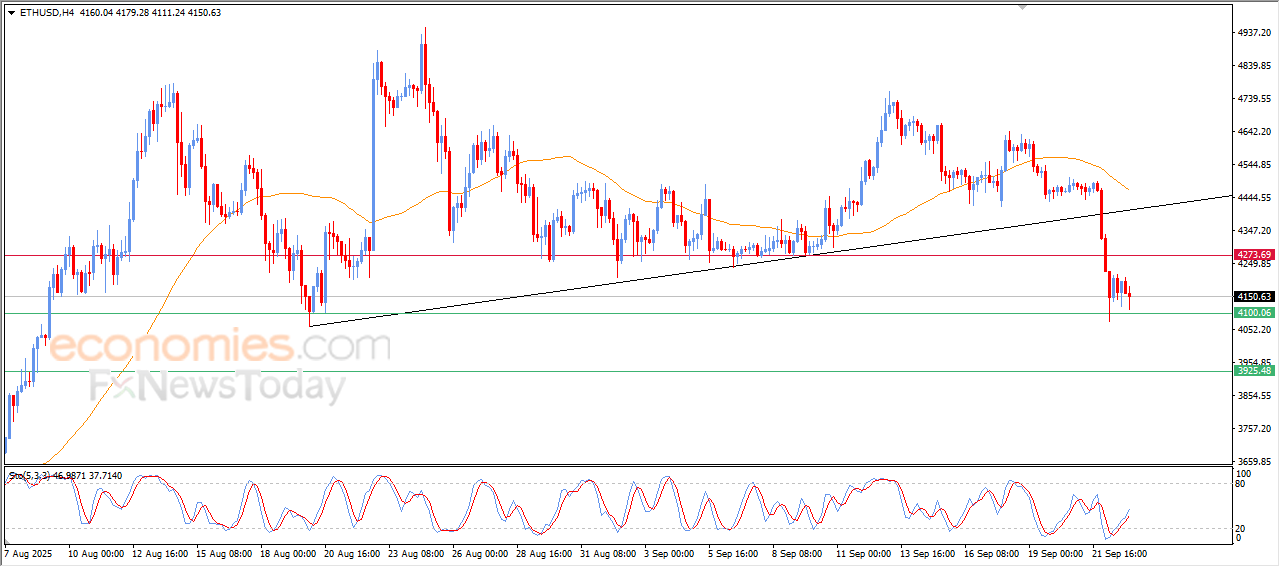The height and width of the screenshot is (567, 1280).
Task: Click the green 4100.06 price level label
Action: [x=1253, y=313]
